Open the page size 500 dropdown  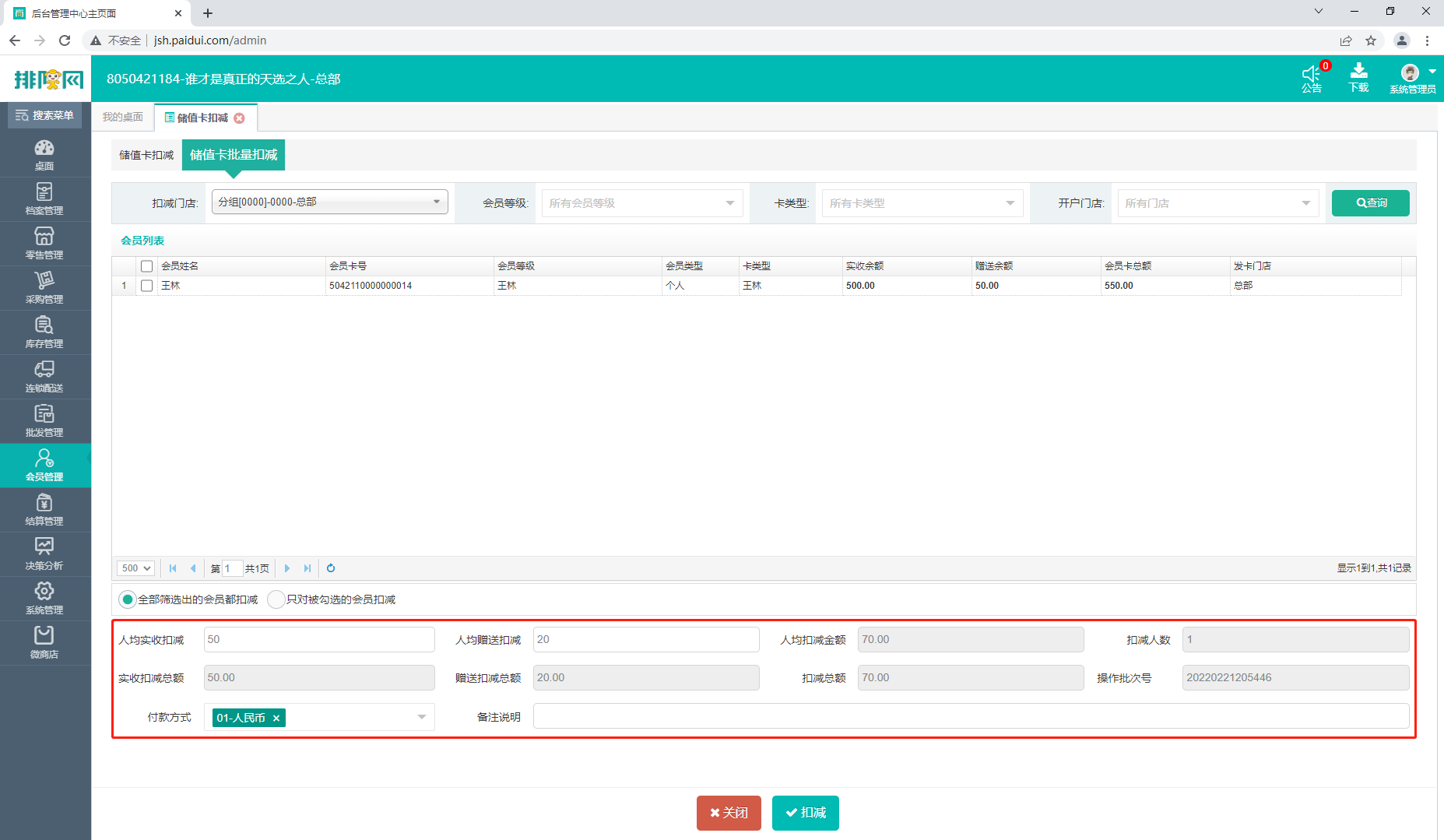click(x=136, y=568)
